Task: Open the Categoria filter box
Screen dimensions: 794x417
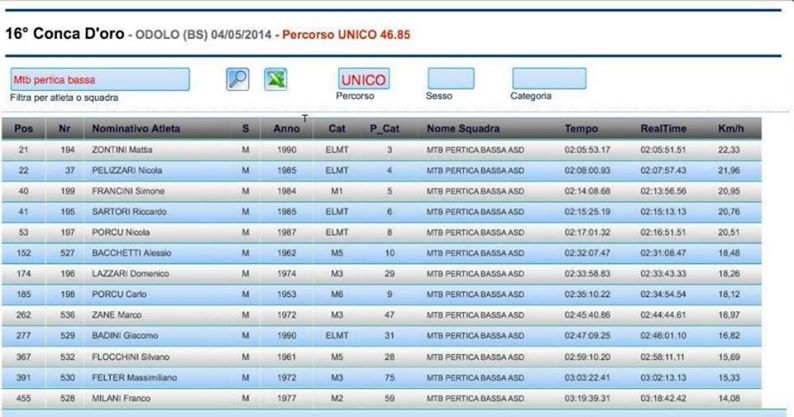Action: [549, 79]
